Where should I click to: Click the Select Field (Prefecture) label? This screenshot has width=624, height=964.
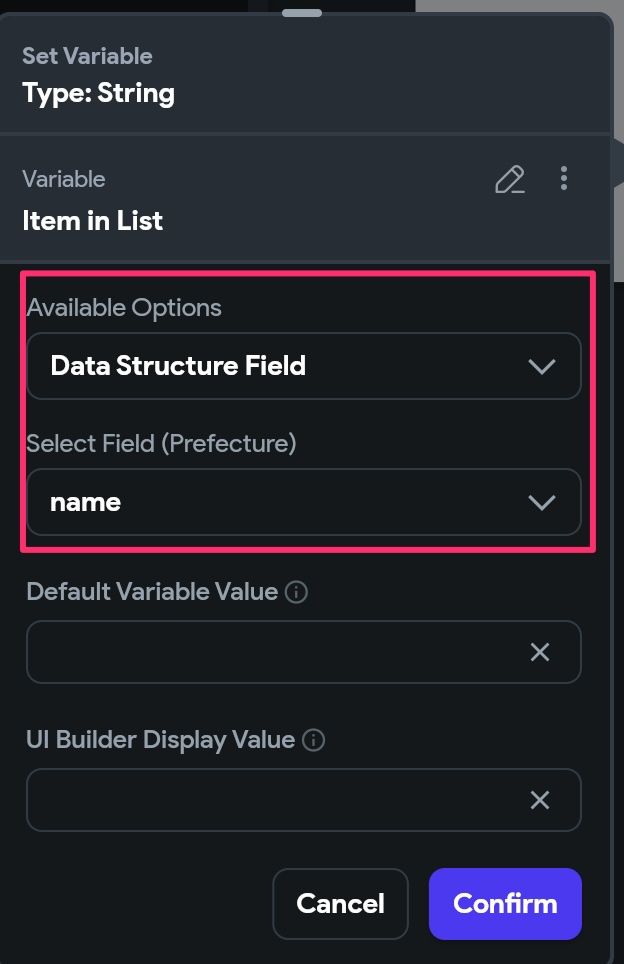[x=161, y=443]
